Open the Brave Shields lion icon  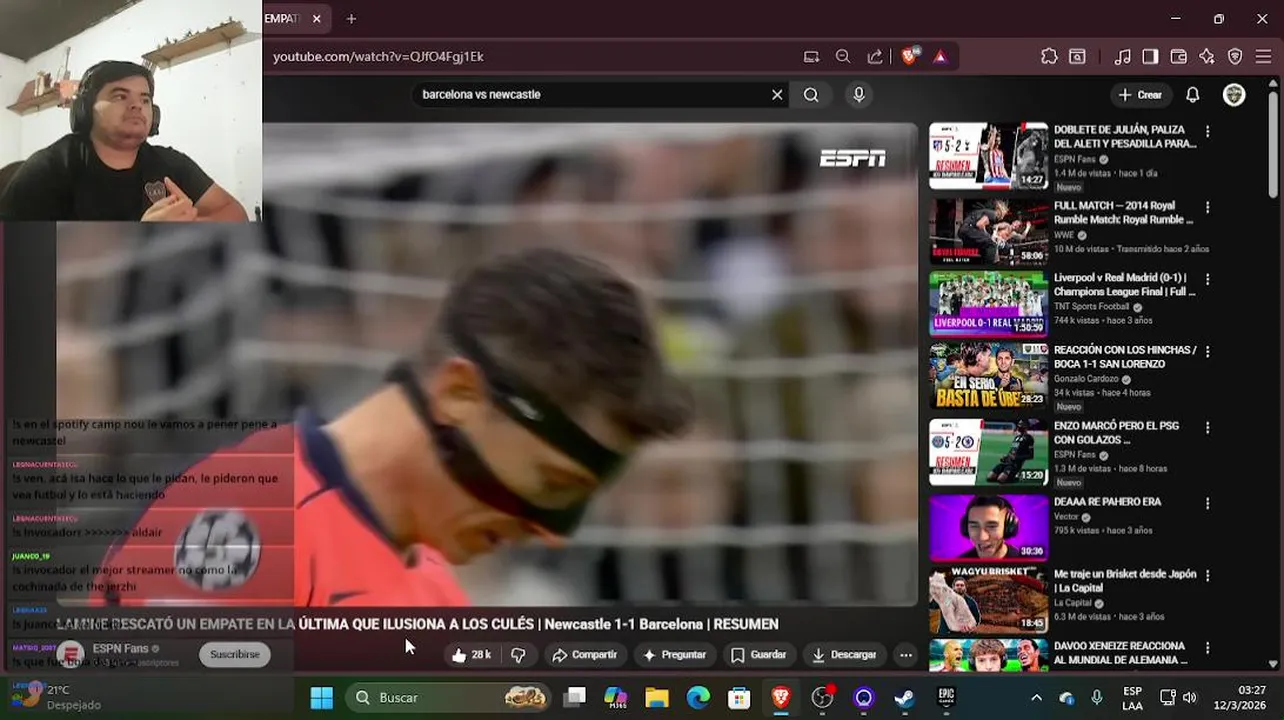(x=908, y=57)
